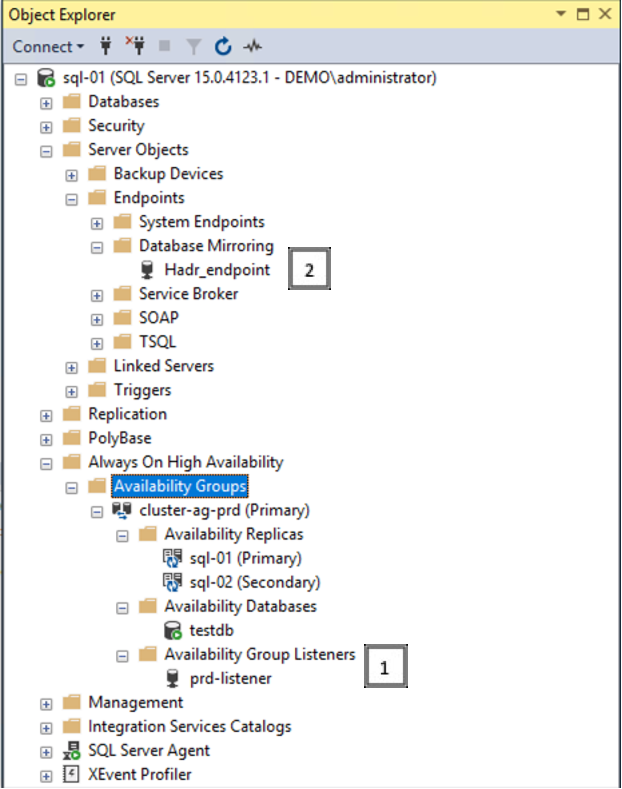622x789 pixels.
Task: Click the XEvent Profiler icon
Action: 72,774
